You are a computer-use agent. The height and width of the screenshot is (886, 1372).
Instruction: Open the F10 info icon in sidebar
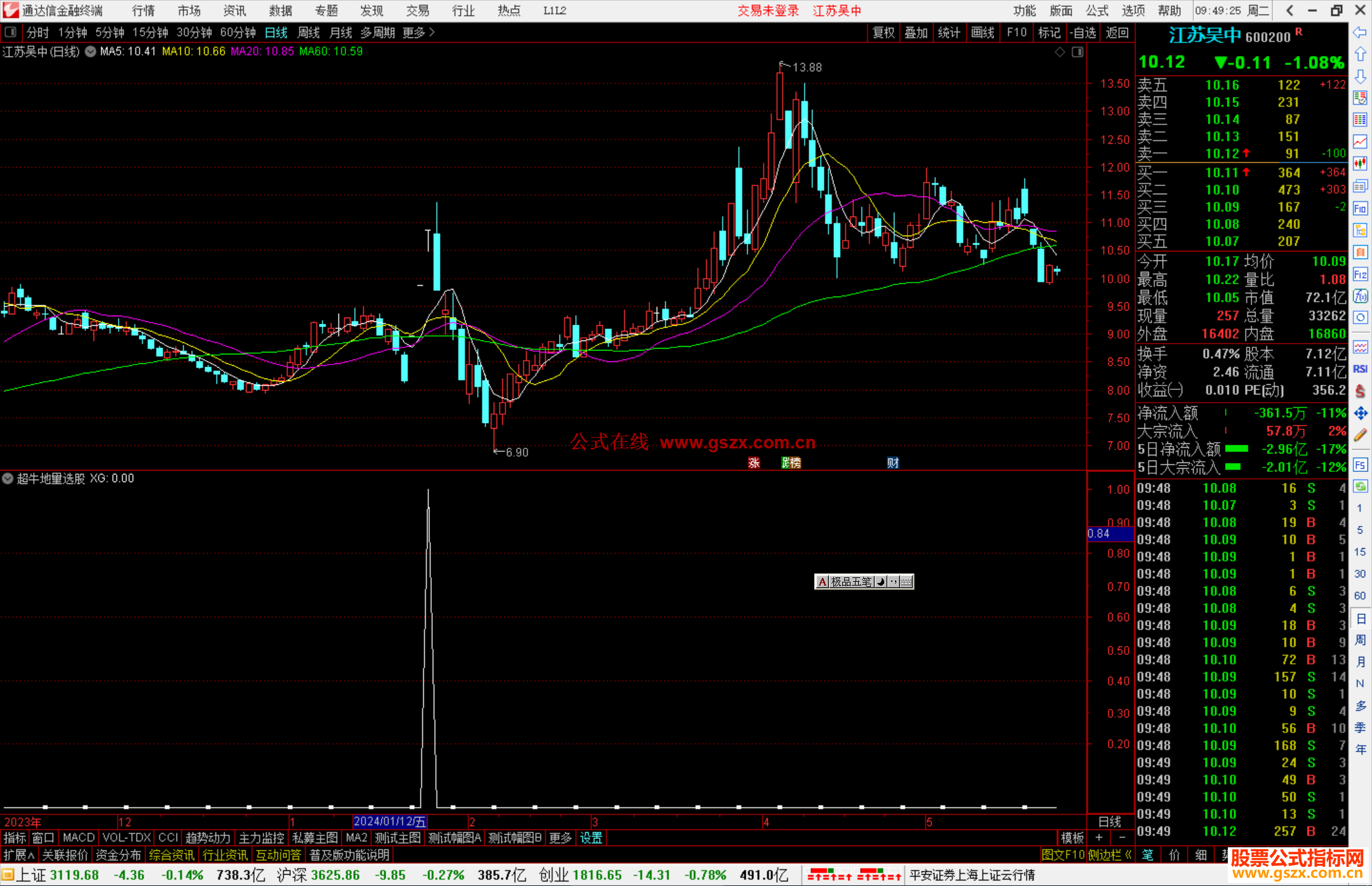pos(1360,208)
